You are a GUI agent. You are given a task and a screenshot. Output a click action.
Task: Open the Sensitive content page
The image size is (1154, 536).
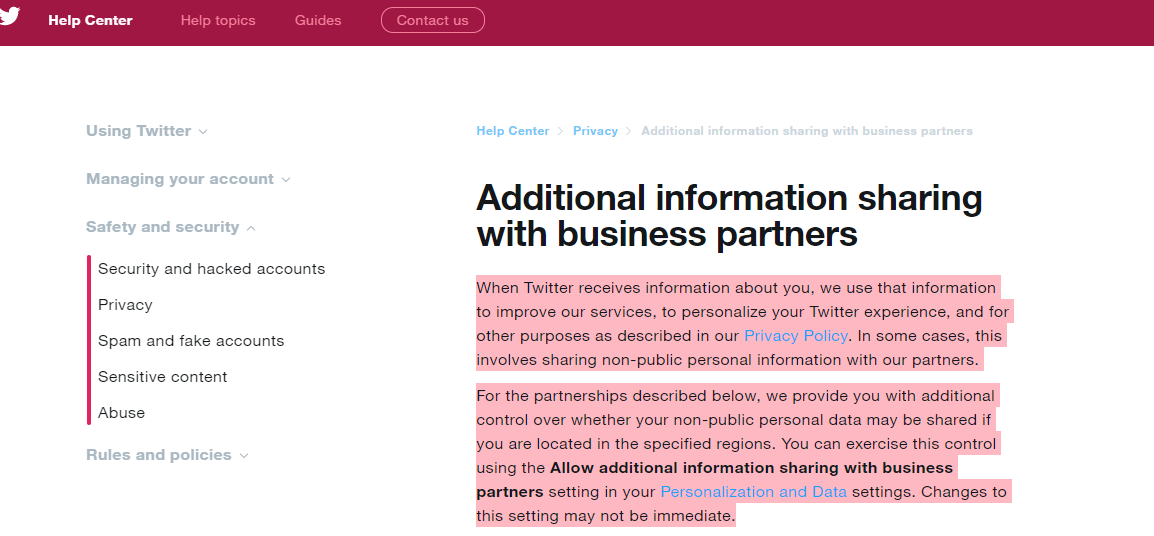tap(163, 377)
